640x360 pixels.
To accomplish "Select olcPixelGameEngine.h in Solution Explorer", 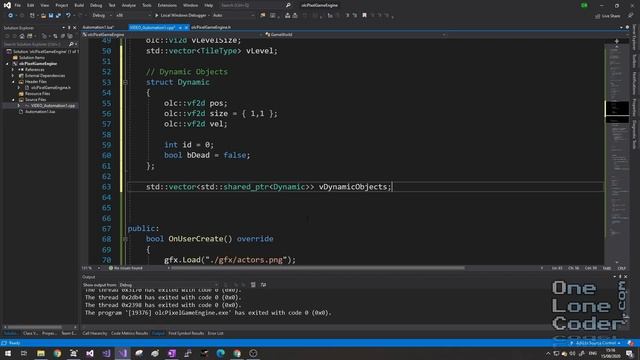I will [x=51, y=88].
